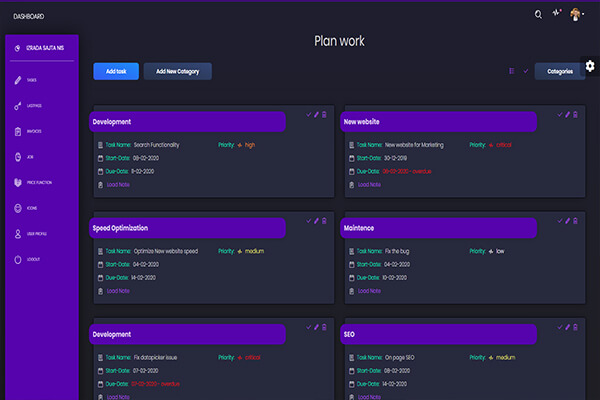
Task: Switch to list view icon beside Categories
Action: click(x=512, y=71)
